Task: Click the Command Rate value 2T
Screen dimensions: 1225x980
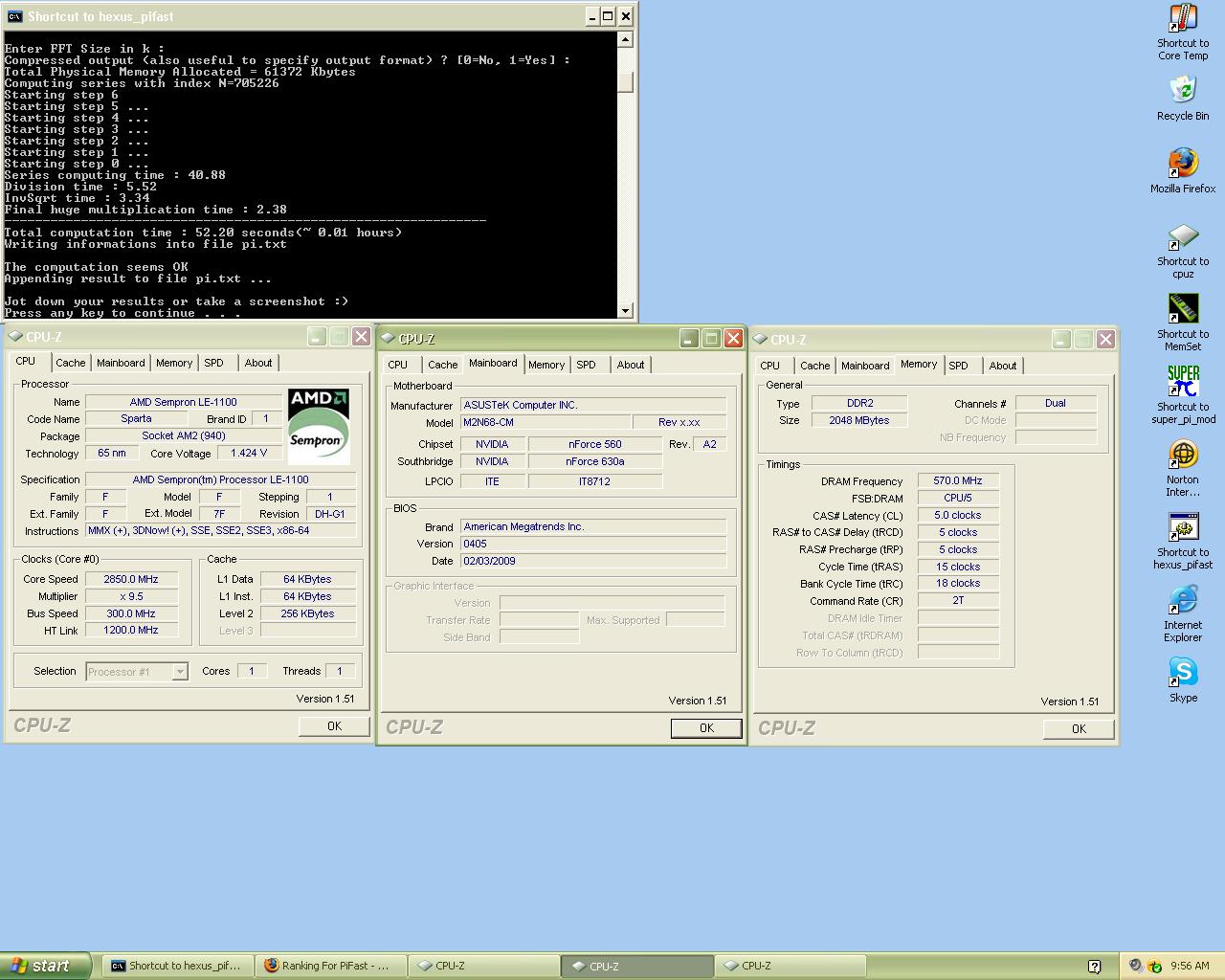Action: [x=958, y=600]
